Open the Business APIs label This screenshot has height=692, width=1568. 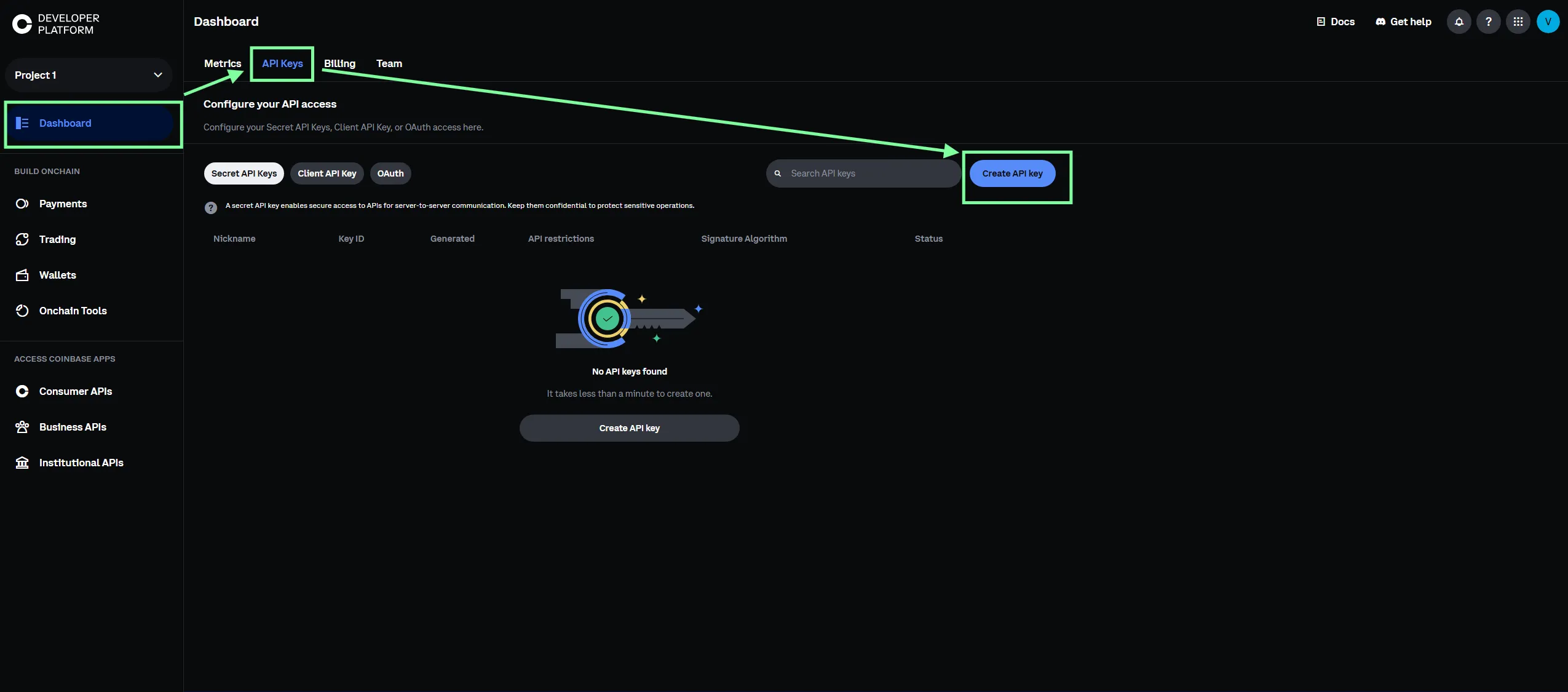click(x=73, y=427)
